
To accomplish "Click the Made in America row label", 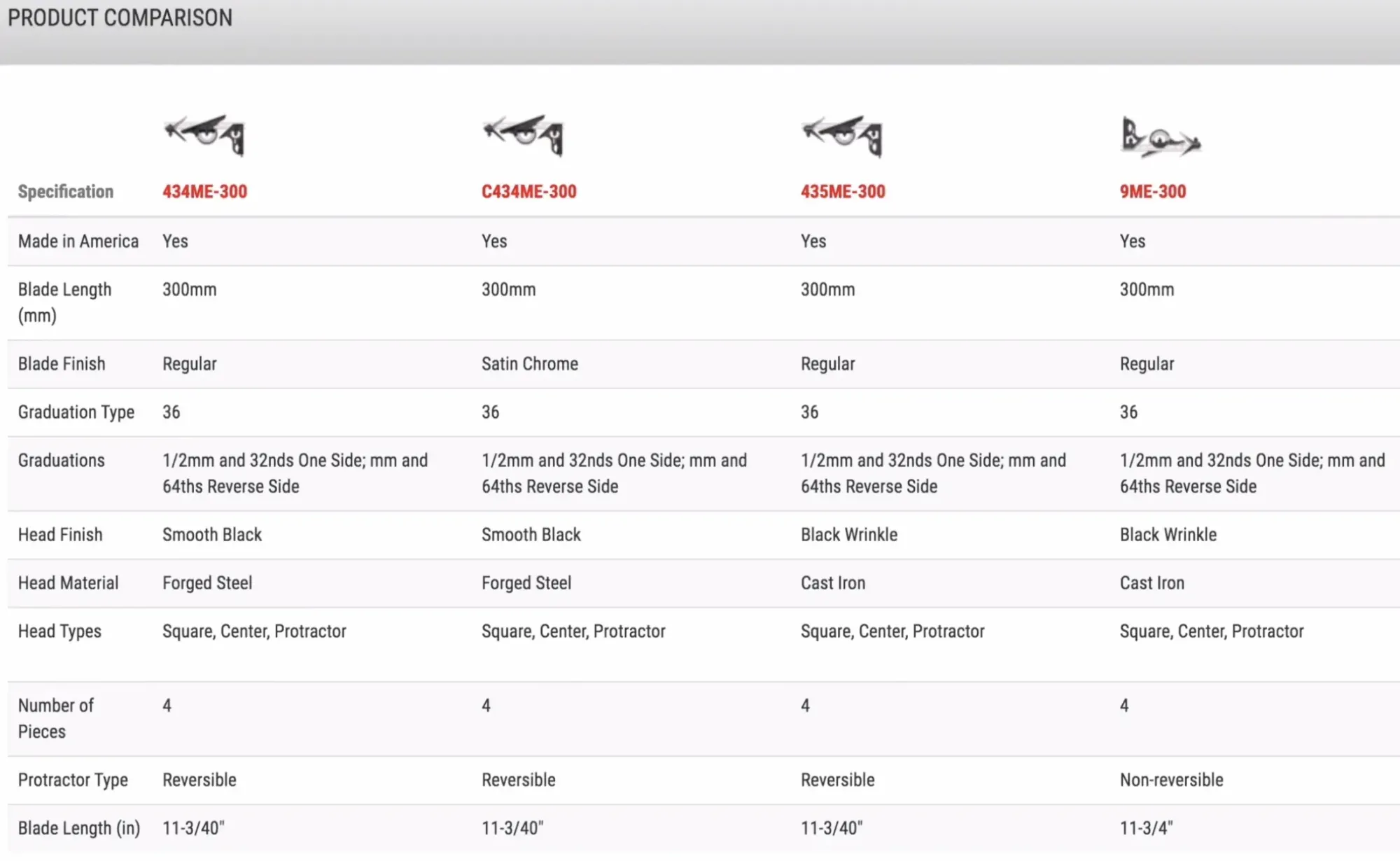I will coord(78,241).
